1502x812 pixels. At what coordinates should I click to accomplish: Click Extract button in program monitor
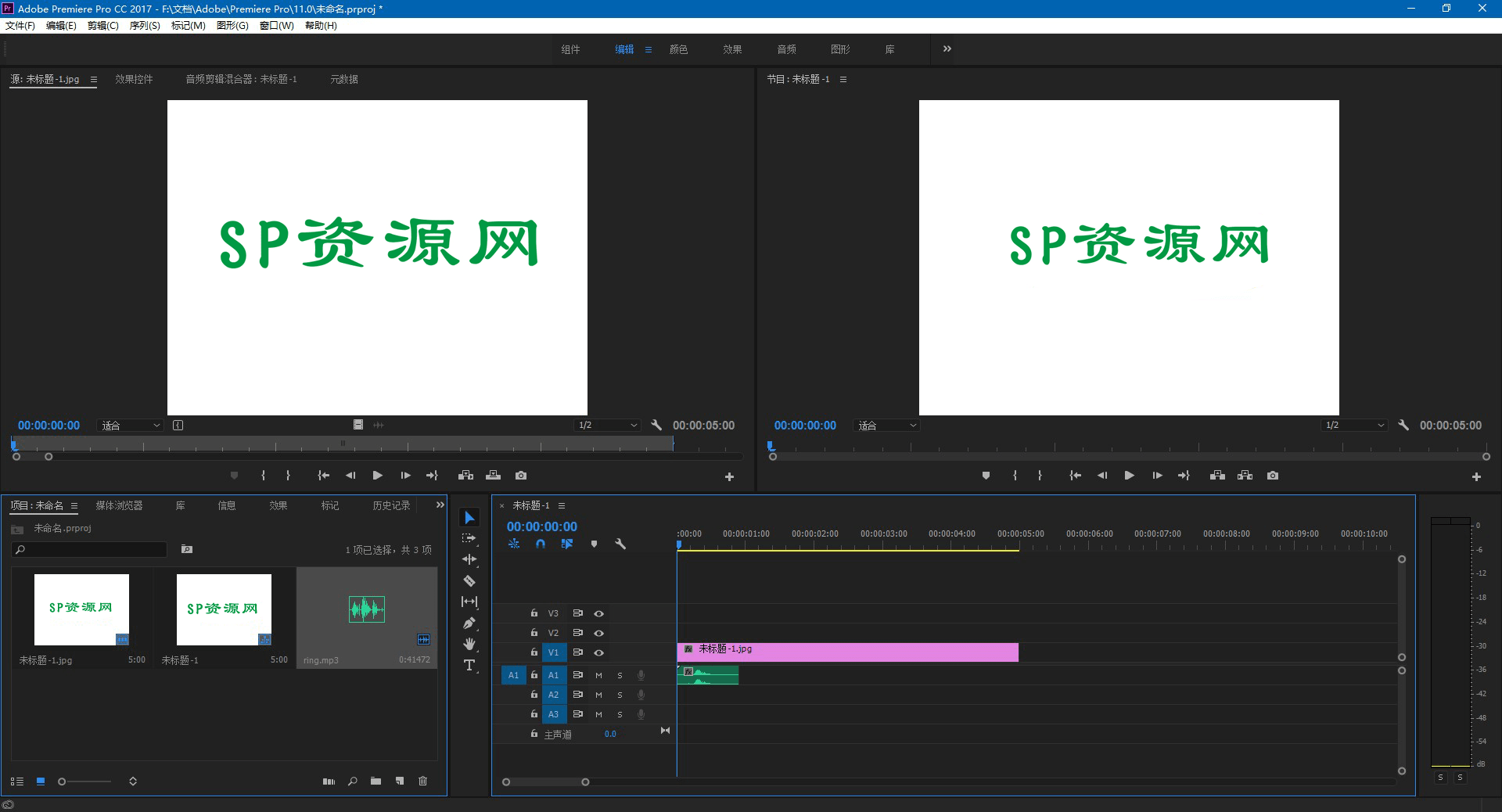tap(1245, 475)
